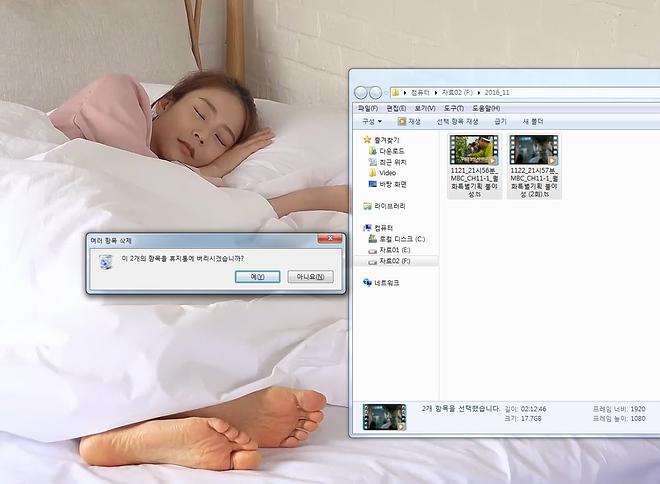This screenshot has width=660, height=484.
Task: Click the 자료02 (F:) drive icon in tree
Action: coord(373,262)
